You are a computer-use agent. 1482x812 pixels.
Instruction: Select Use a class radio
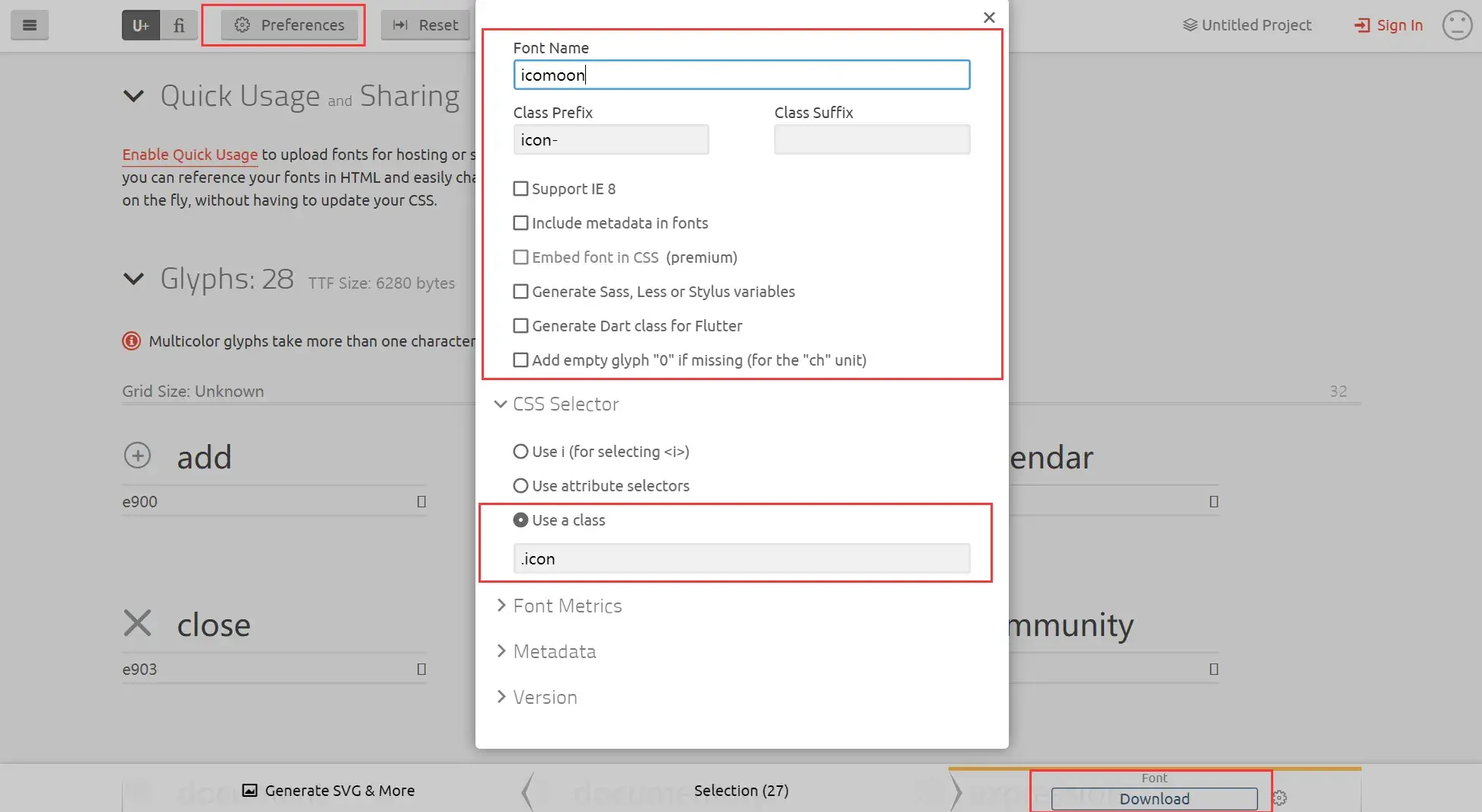click(x=520, y=519)
